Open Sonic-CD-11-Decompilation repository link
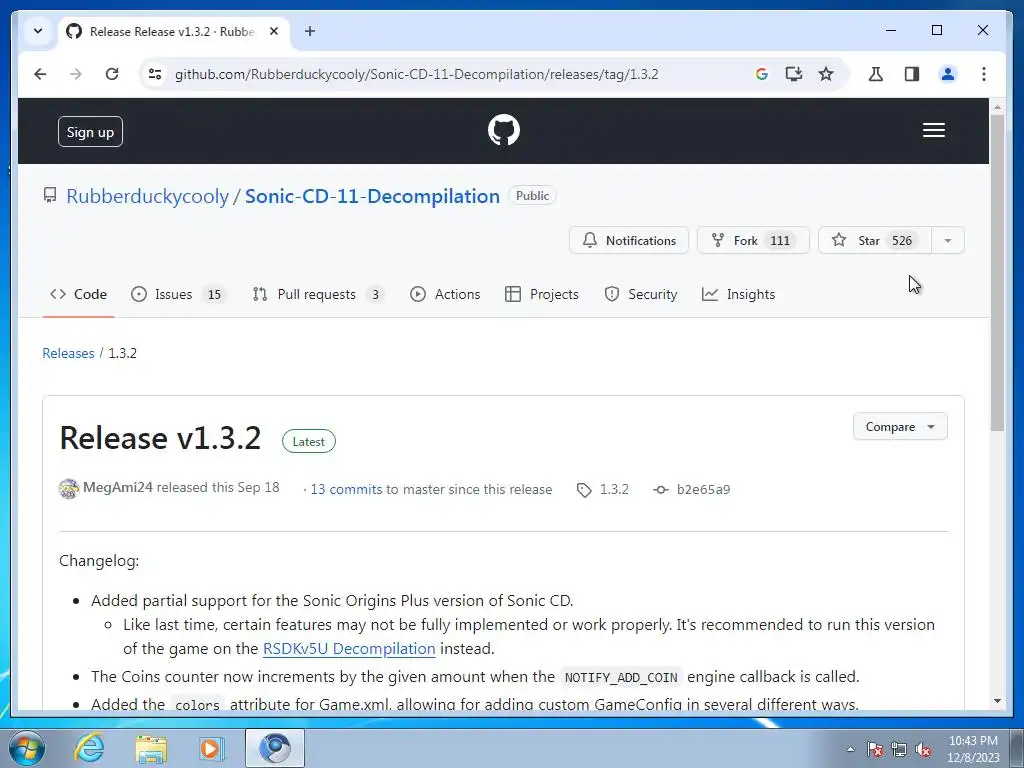1024x768 pixels. (372, 196)
